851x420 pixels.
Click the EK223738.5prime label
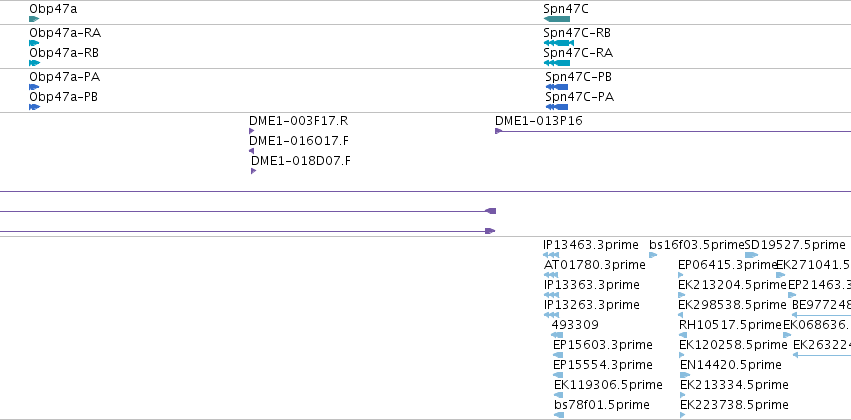[734, 405]
